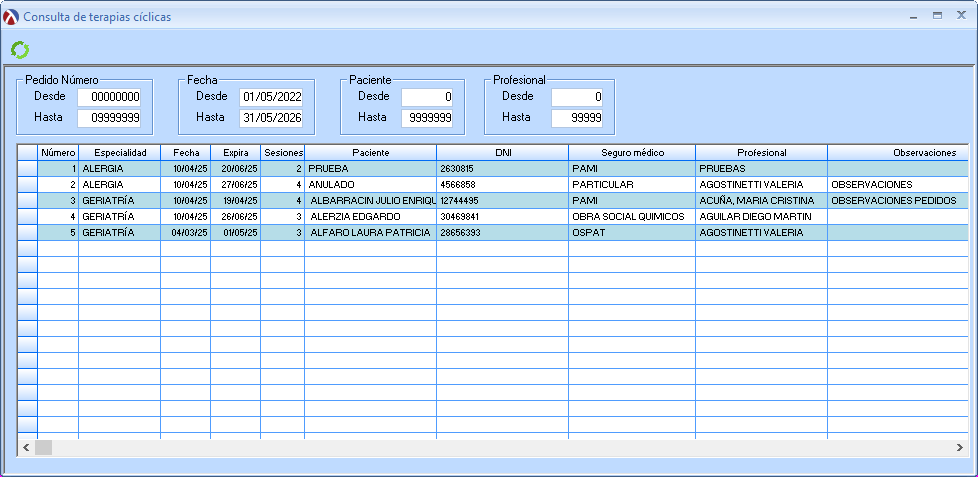
Task: Edit Paciente Hasta field 9999999
Action: coord(427,118)
